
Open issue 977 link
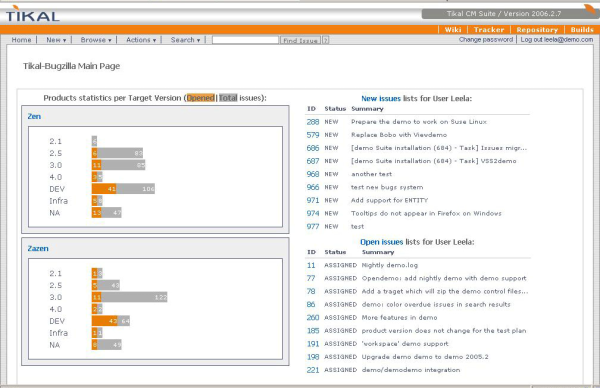tap(313, 227)
